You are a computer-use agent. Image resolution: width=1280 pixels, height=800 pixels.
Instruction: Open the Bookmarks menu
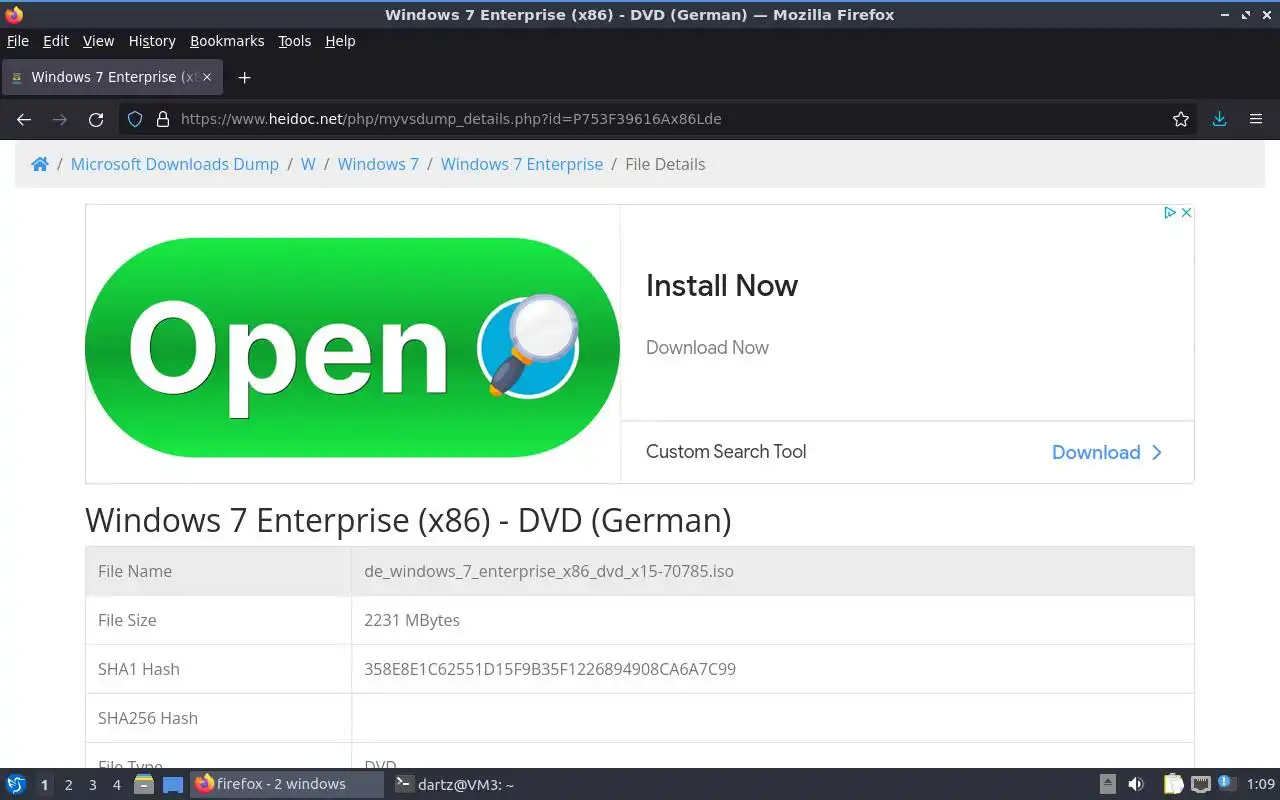coord(227,41)
